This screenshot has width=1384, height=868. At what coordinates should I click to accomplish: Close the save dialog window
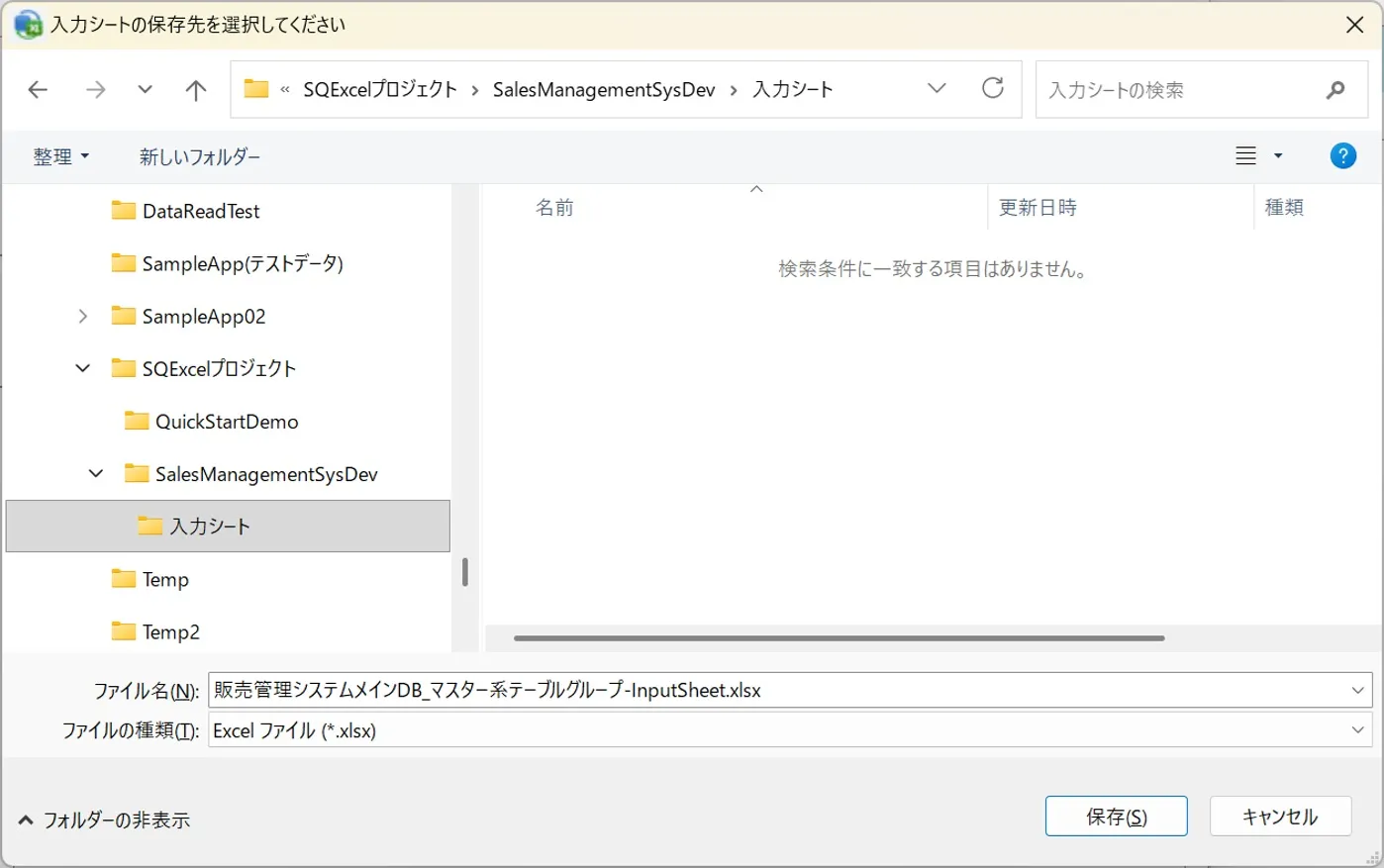tap(1355, 25)
